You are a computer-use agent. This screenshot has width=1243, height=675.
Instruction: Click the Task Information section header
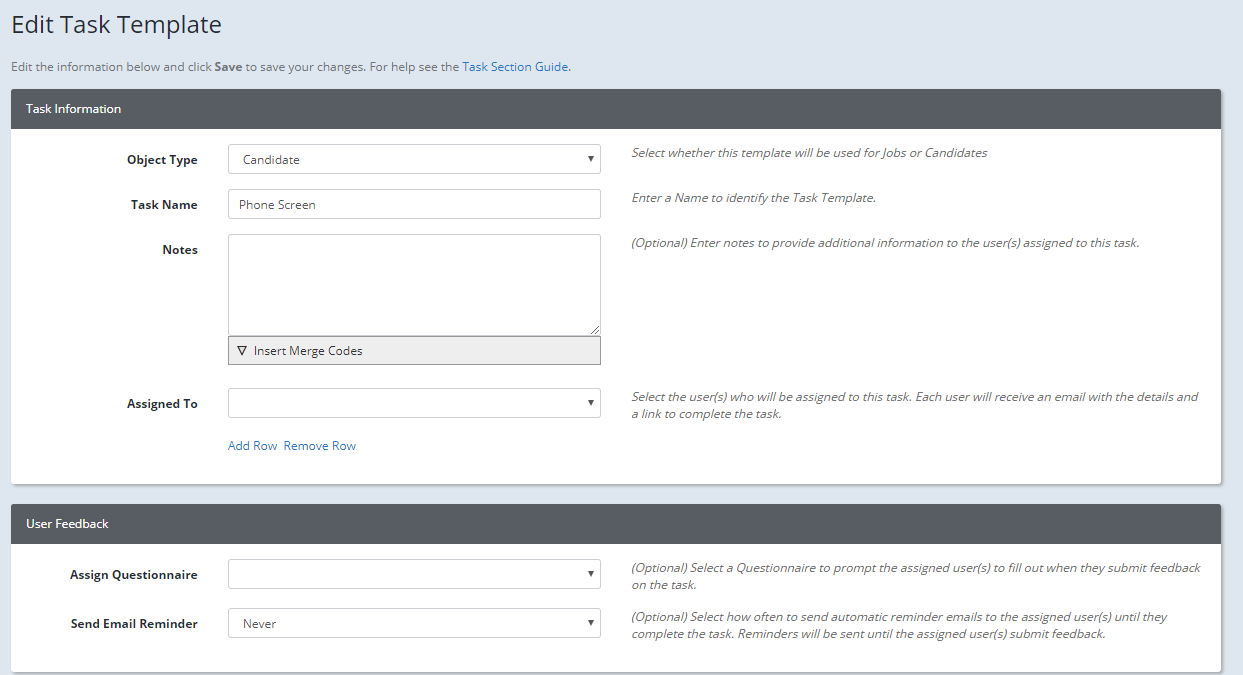click(x=73, y=108)
